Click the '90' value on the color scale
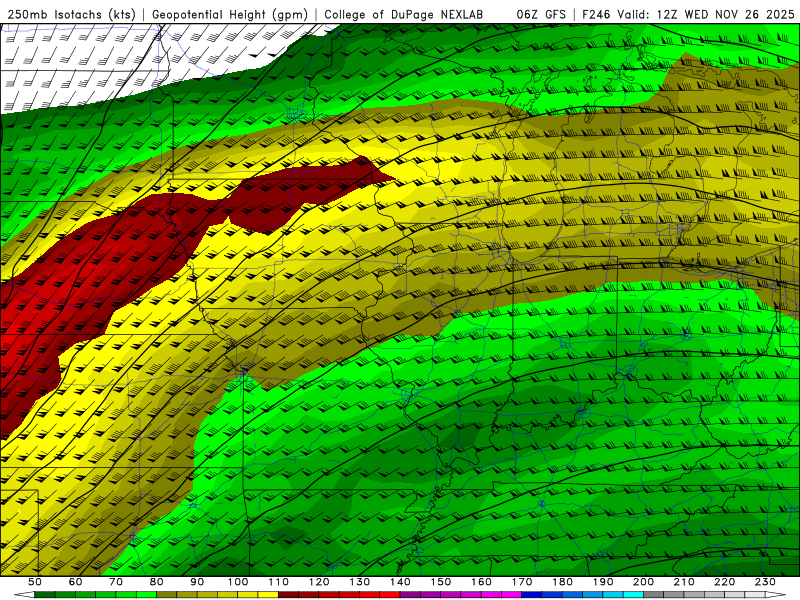This screenshot has width=800, height=600. pos(197,582)
